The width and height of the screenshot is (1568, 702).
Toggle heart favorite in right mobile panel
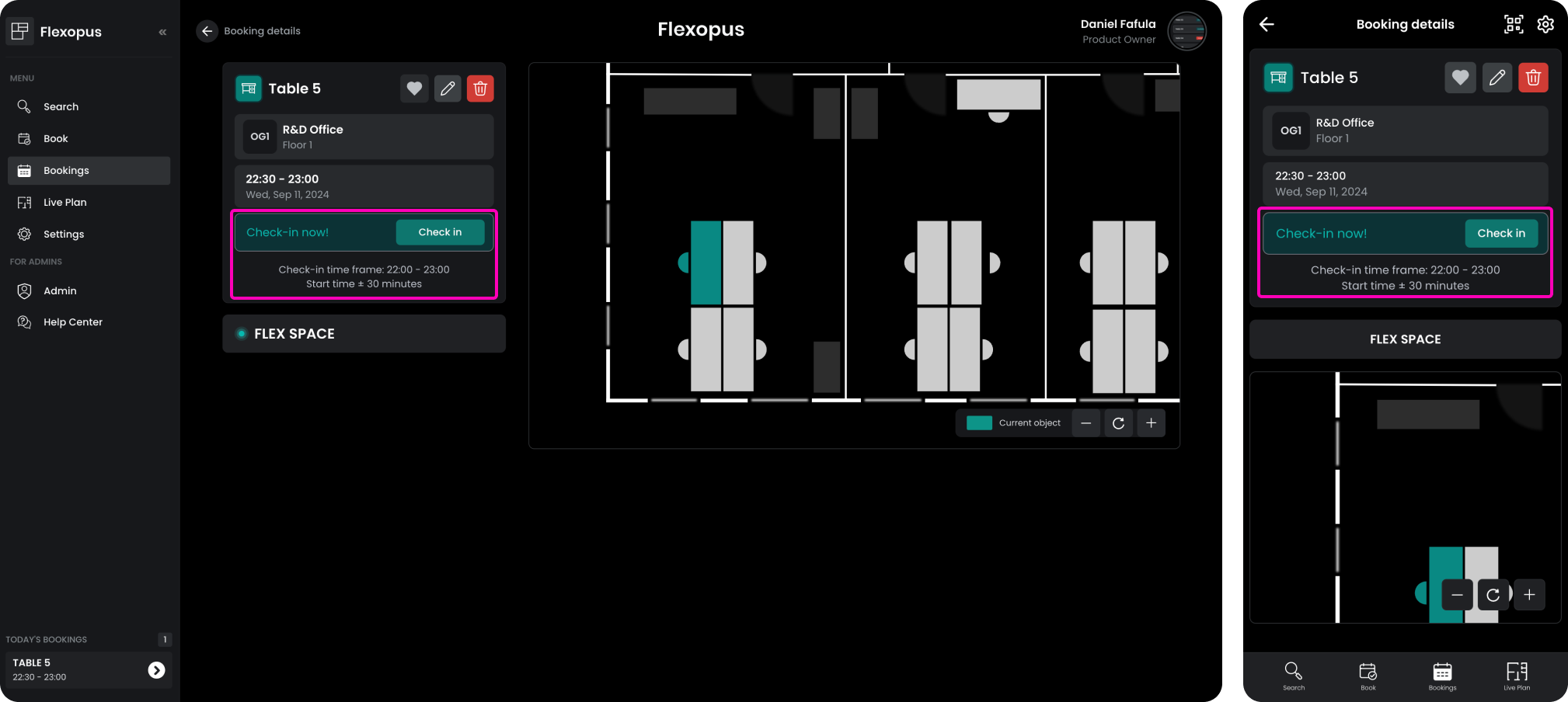(1460, 78)
